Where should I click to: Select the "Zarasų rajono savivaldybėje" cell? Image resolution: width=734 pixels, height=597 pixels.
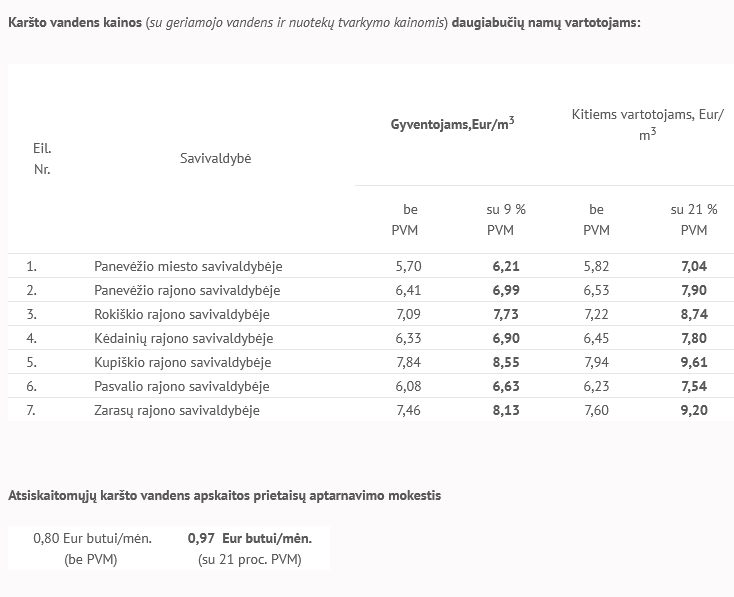(x=177, y=410)
